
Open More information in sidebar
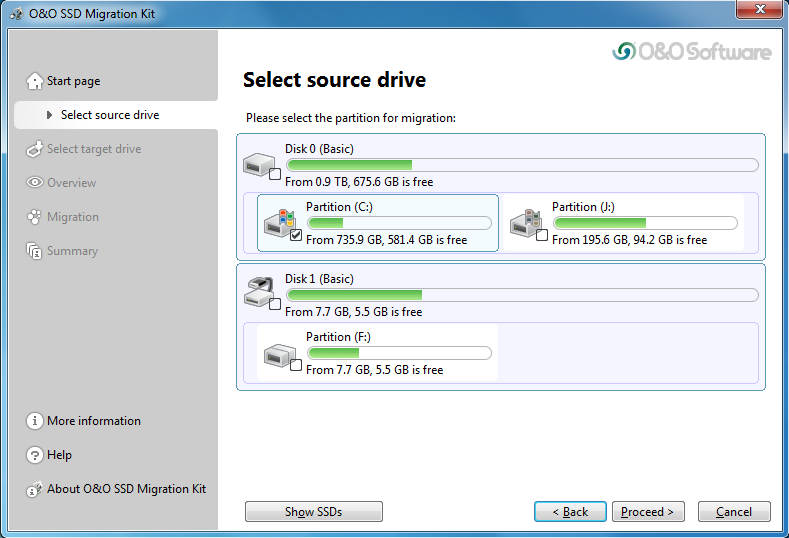point(93,421)
